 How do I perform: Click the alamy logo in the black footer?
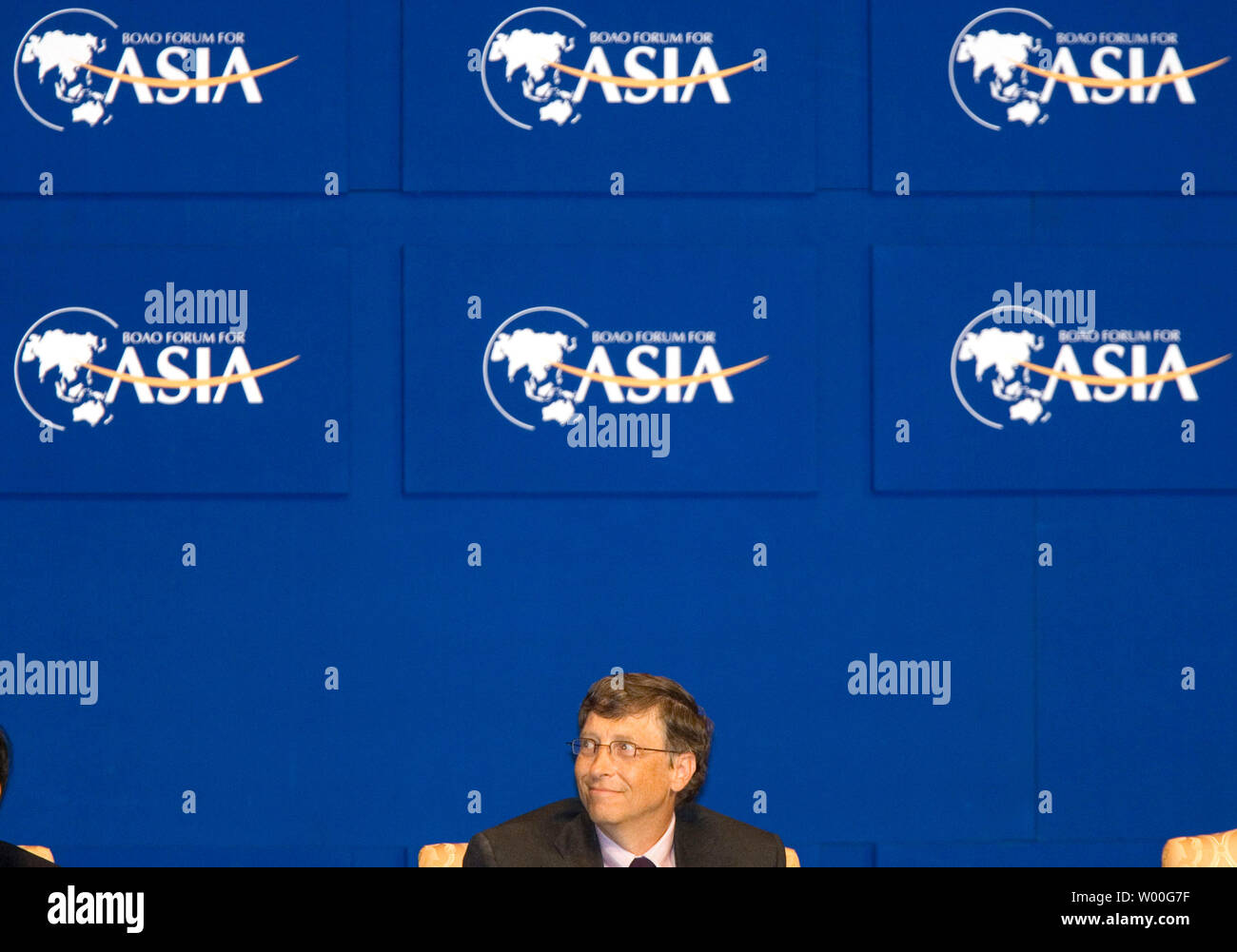click(x=95, y=908)
